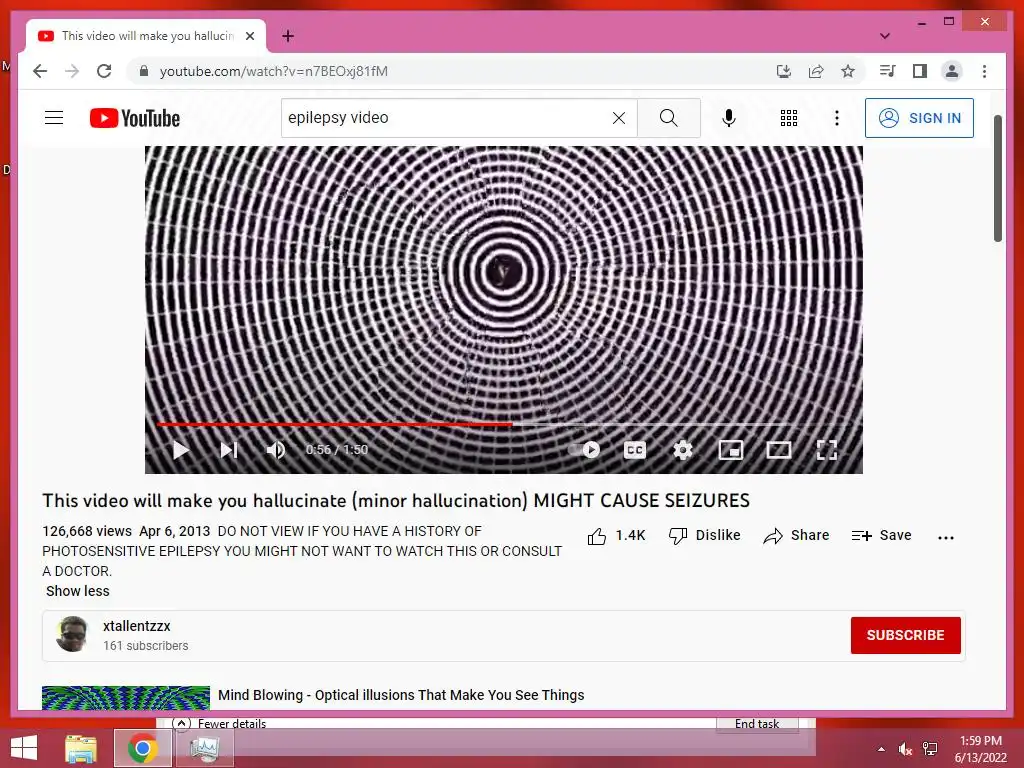This screenshot has width=1024, height=768.
Task: Open network tray icon
Action: coord(930,749)
